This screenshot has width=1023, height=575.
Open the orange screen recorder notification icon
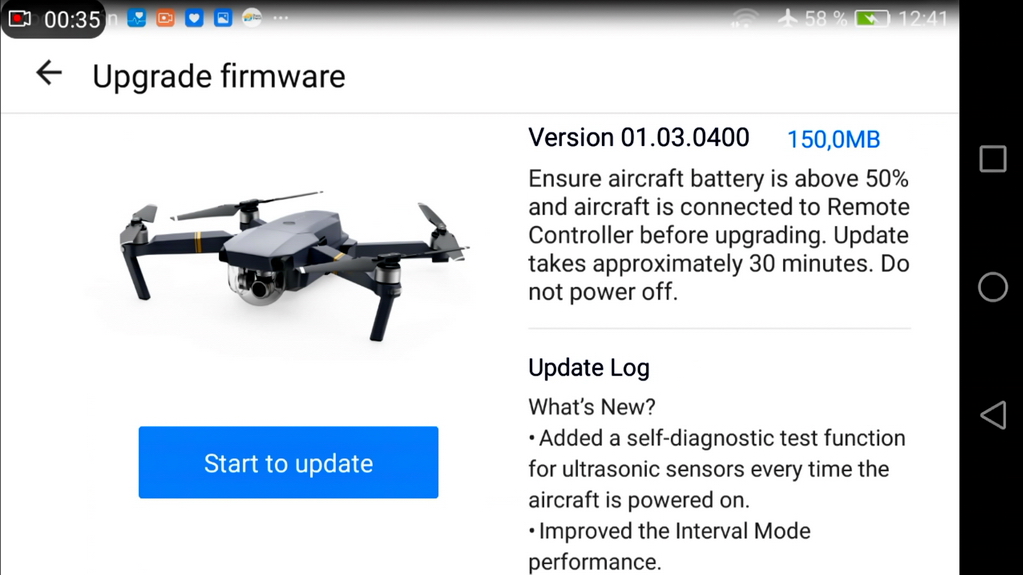tap(165, 18)
